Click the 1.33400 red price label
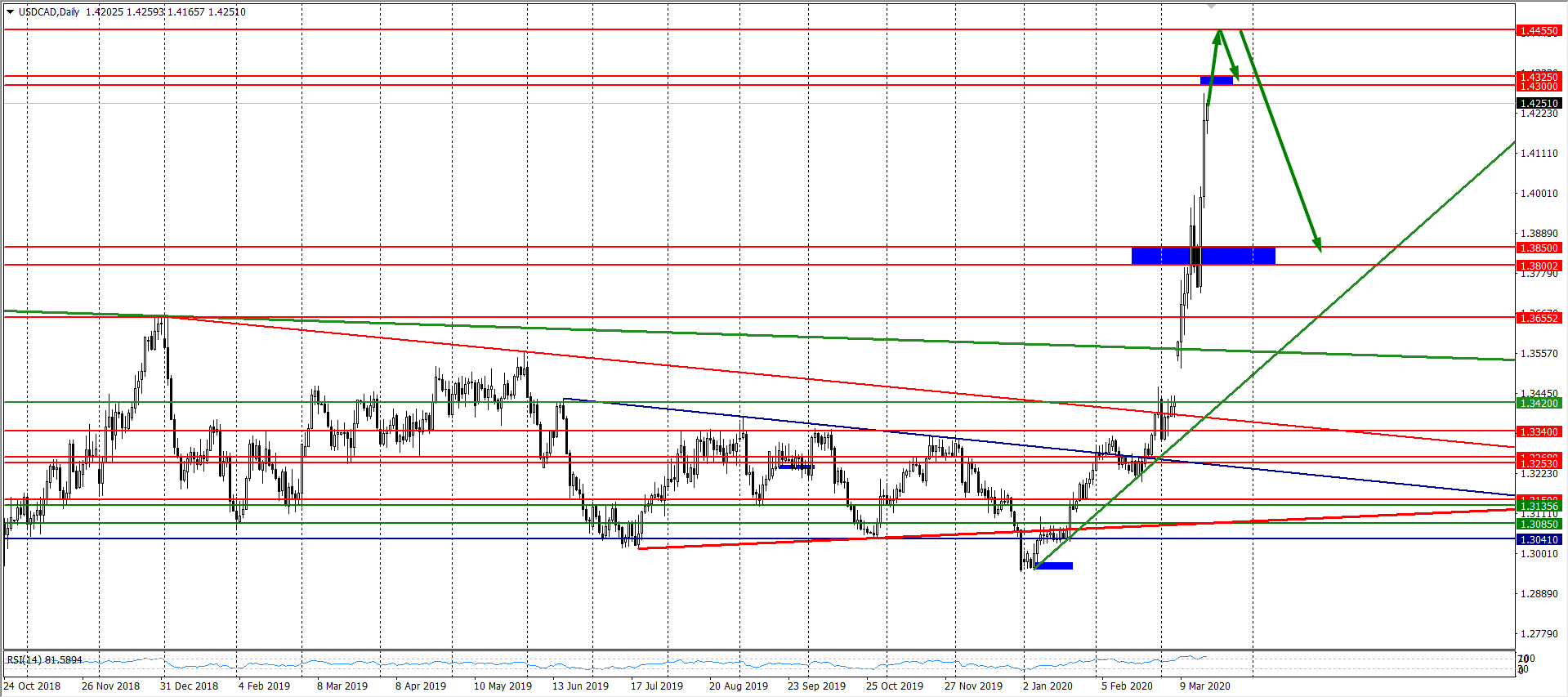Screen dimensions: 1568x697 (x=1539, y=431)
